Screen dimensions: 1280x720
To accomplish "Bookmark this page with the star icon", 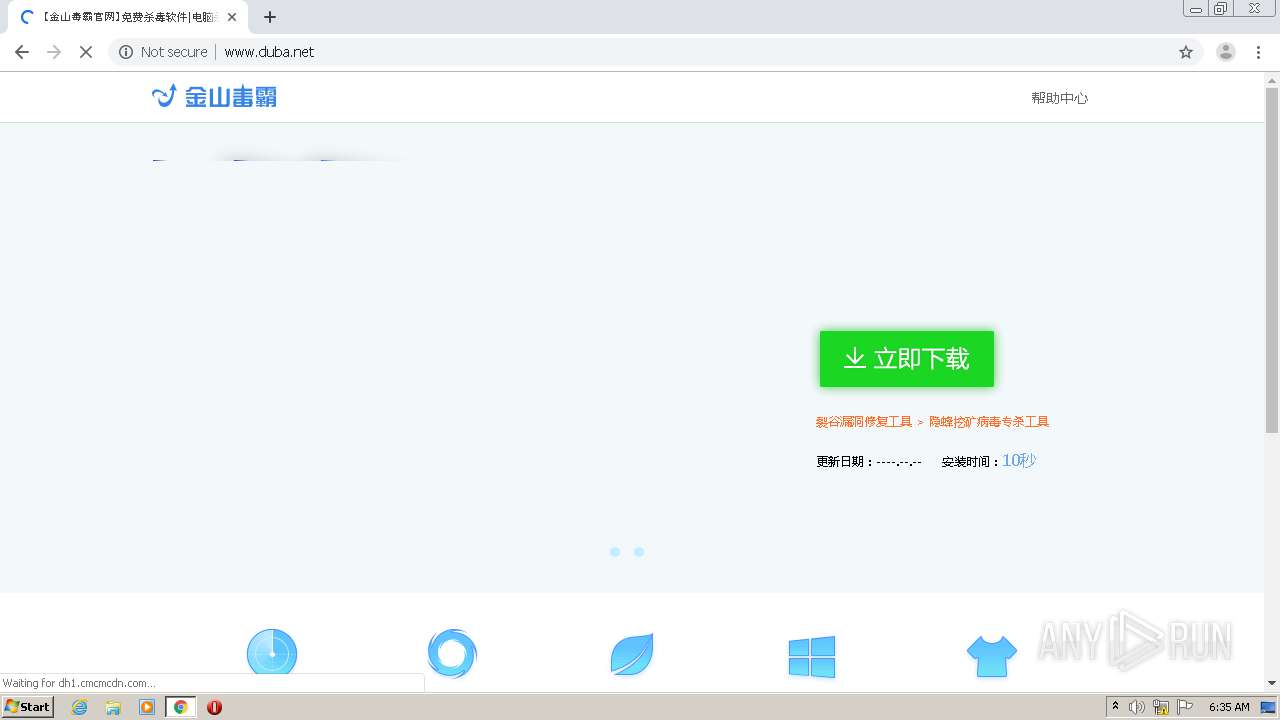I will click(1186, 52).
